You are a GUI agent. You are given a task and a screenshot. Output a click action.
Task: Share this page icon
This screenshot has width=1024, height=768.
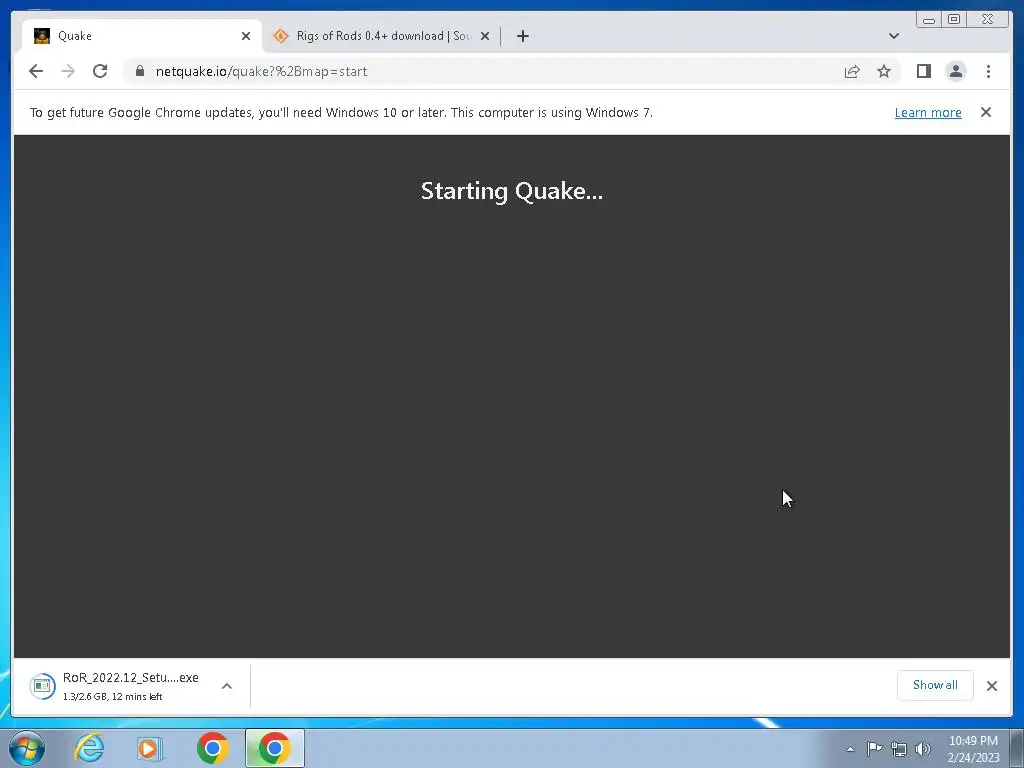(x=852, y=71)
